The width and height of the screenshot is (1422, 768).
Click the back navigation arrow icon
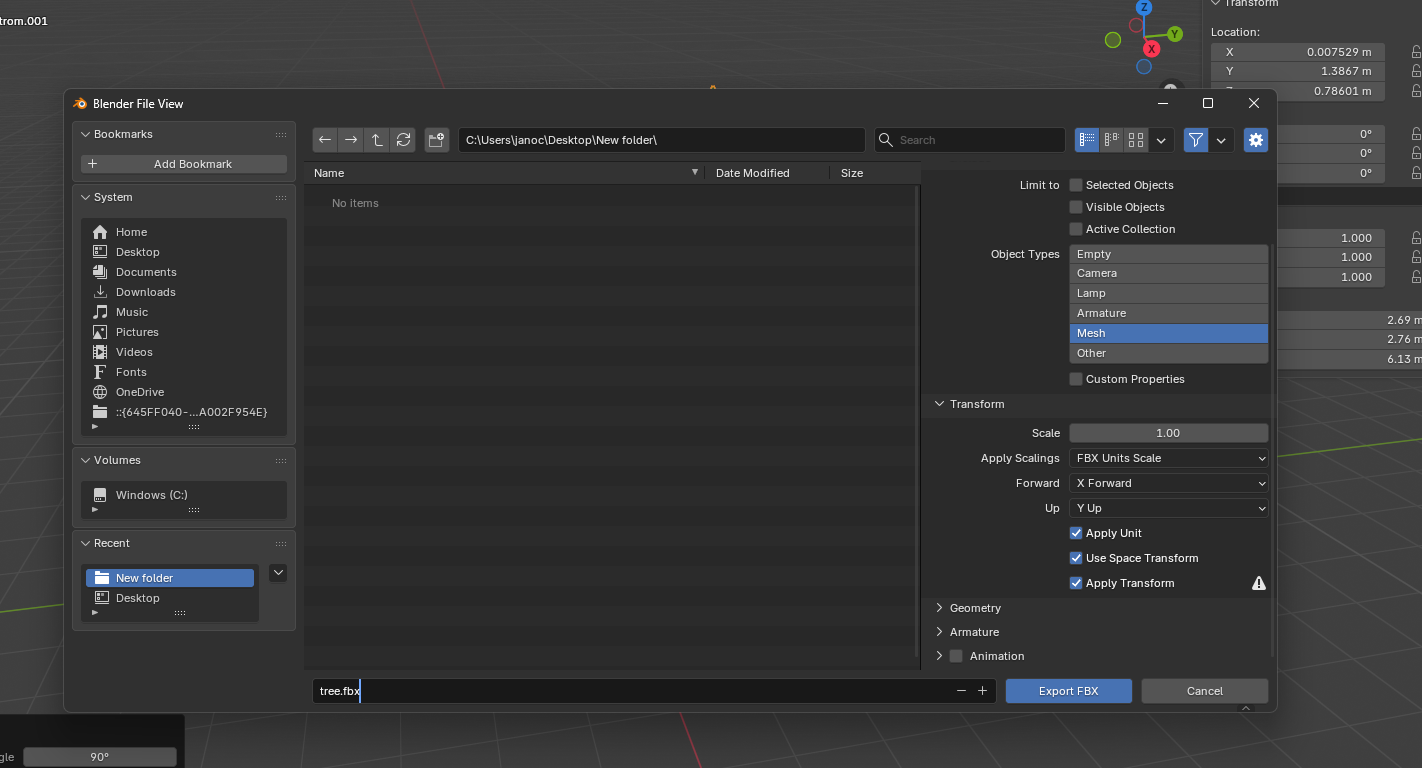point(325,140)
